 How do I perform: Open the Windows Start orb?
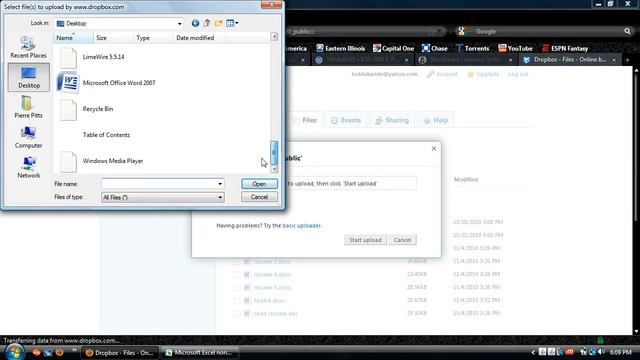[14, 352]
